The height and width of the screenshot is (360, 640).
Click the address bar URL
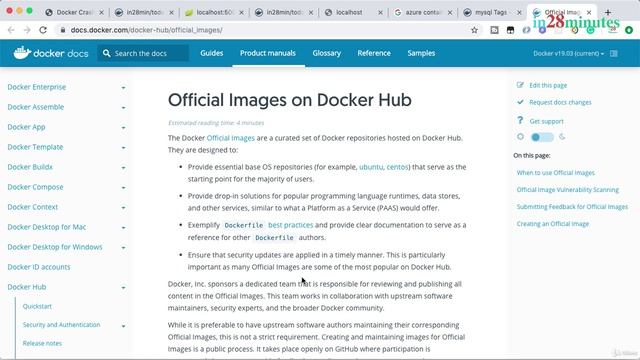coord(147,30)
